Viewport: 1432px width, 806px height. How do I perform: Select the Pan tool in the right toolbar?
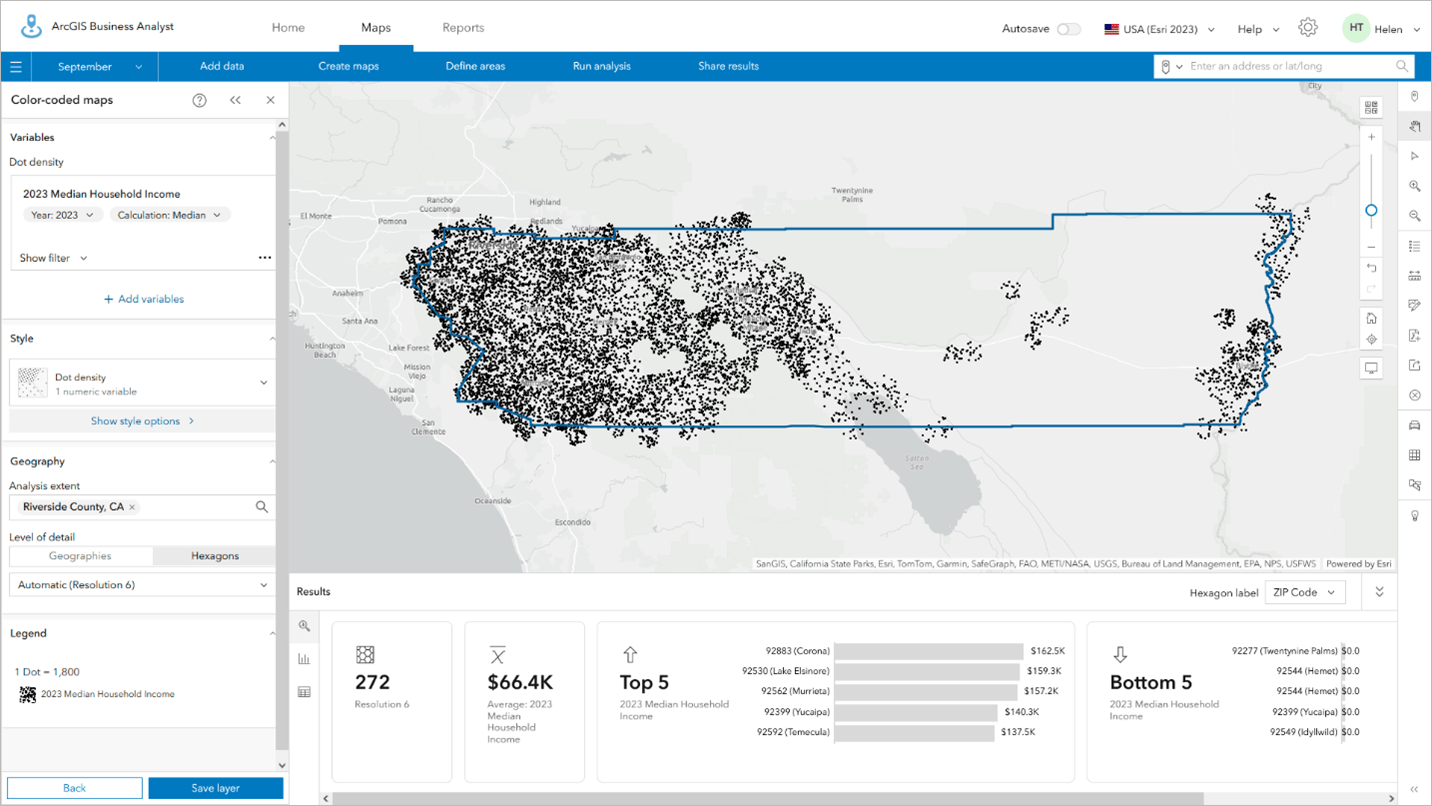1414,126
